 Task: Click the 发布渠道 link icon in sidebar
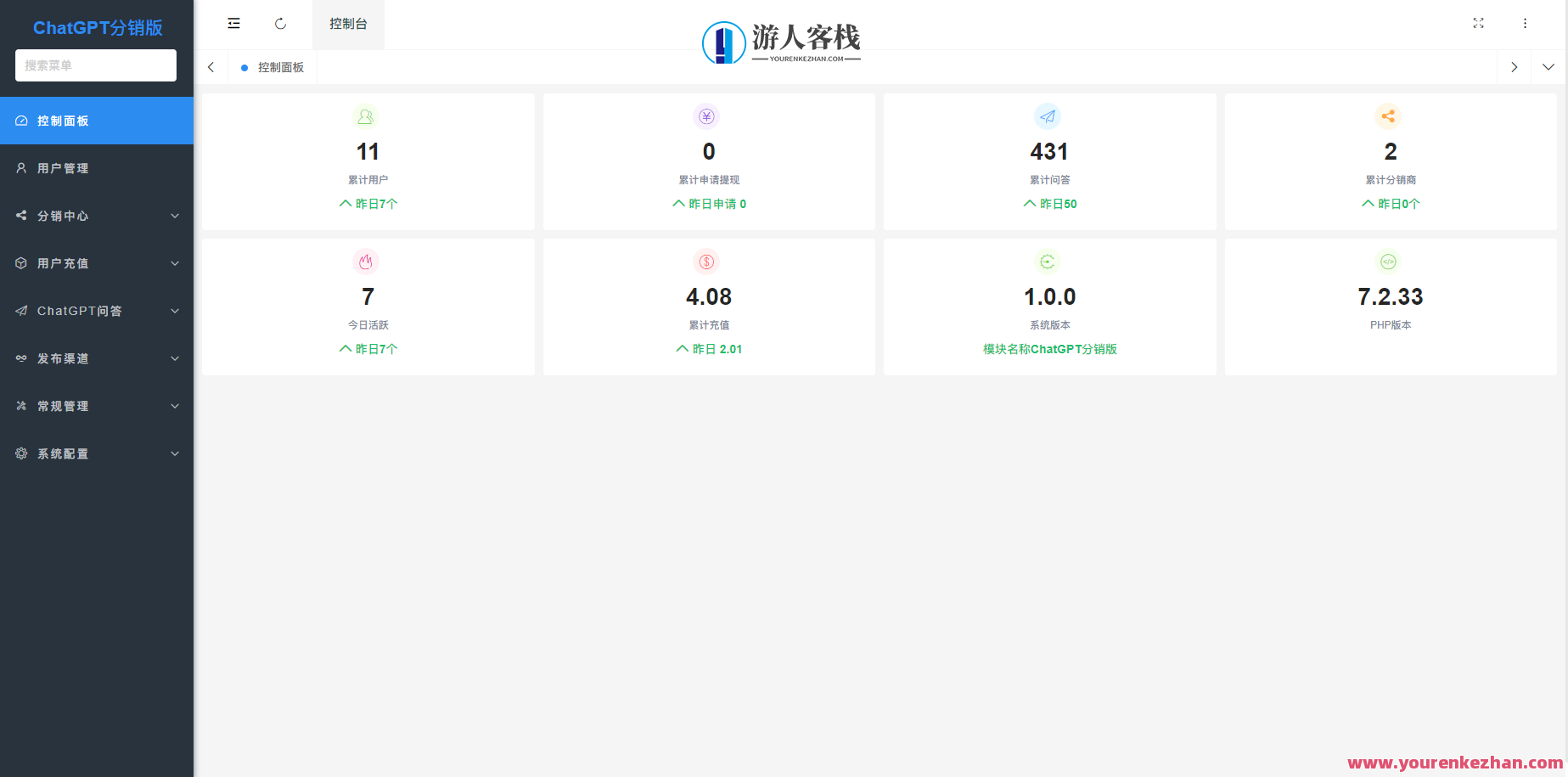point(20,358)
